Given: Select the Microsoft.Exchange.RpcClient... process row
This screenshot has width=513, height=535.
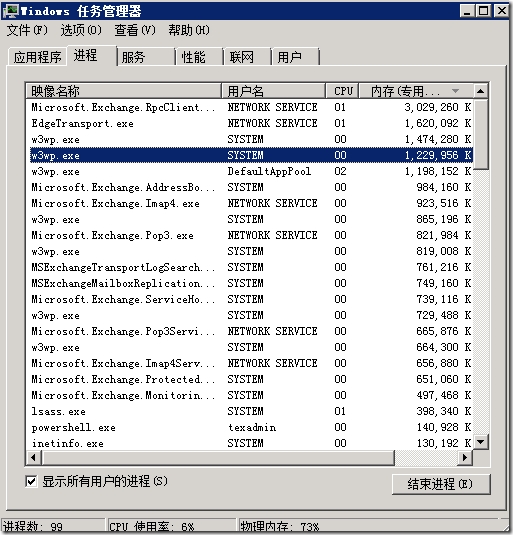Looking at the screenshot, I should point(250,107).
